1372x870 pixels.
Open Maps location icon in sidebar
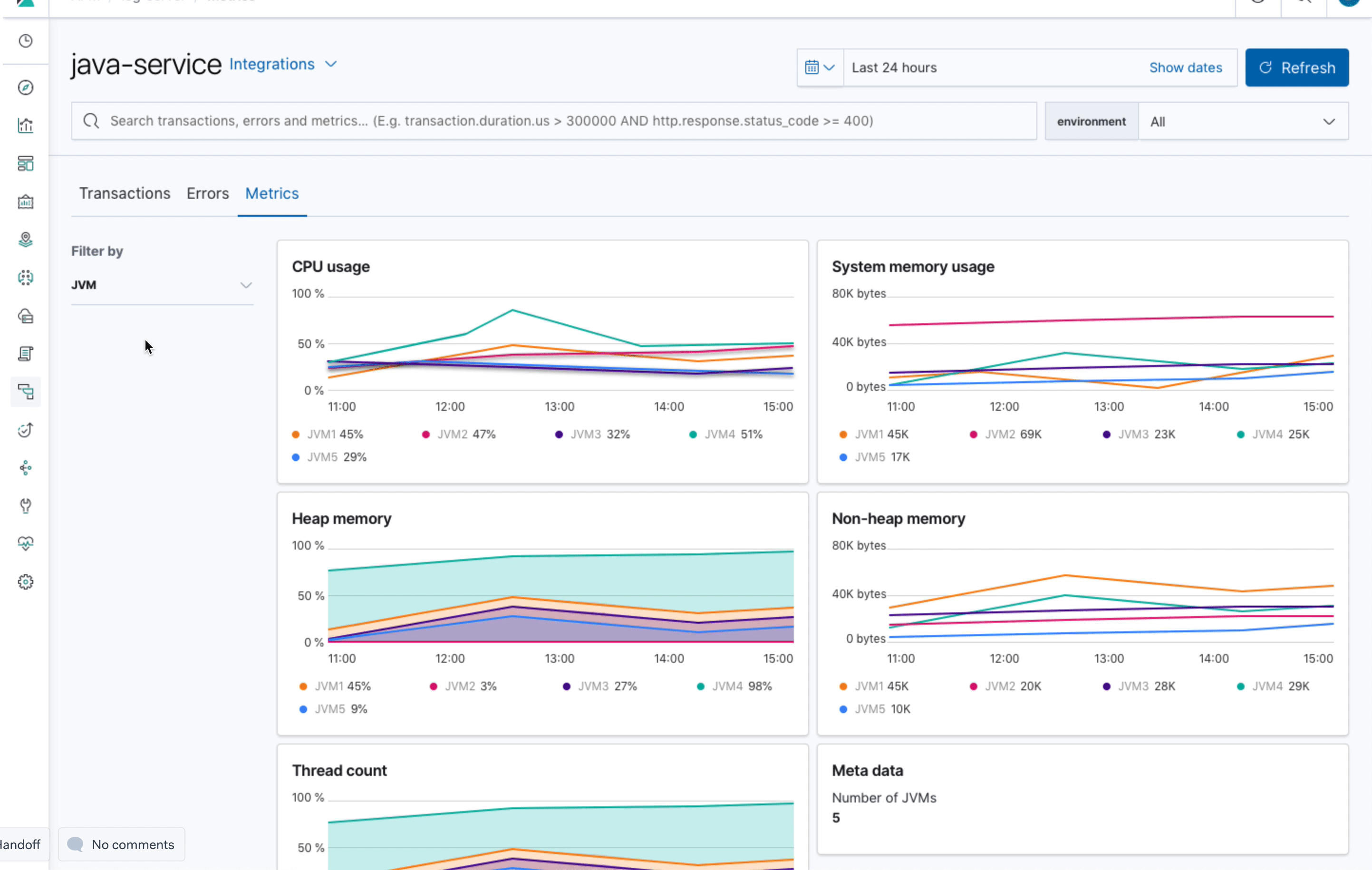click(x=26, y=240)
